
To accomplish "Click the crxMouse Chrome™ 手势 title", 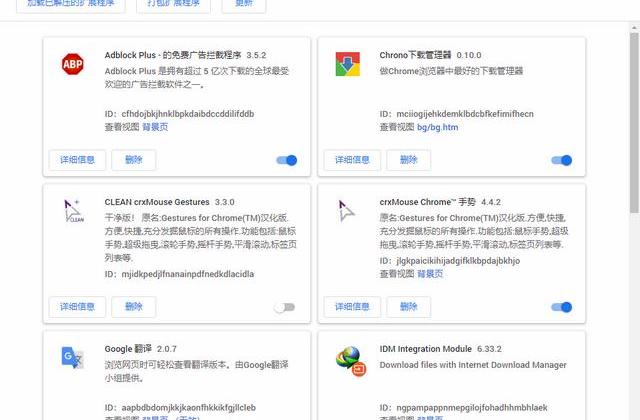I will pyautogui.click(x=427, y=202).
